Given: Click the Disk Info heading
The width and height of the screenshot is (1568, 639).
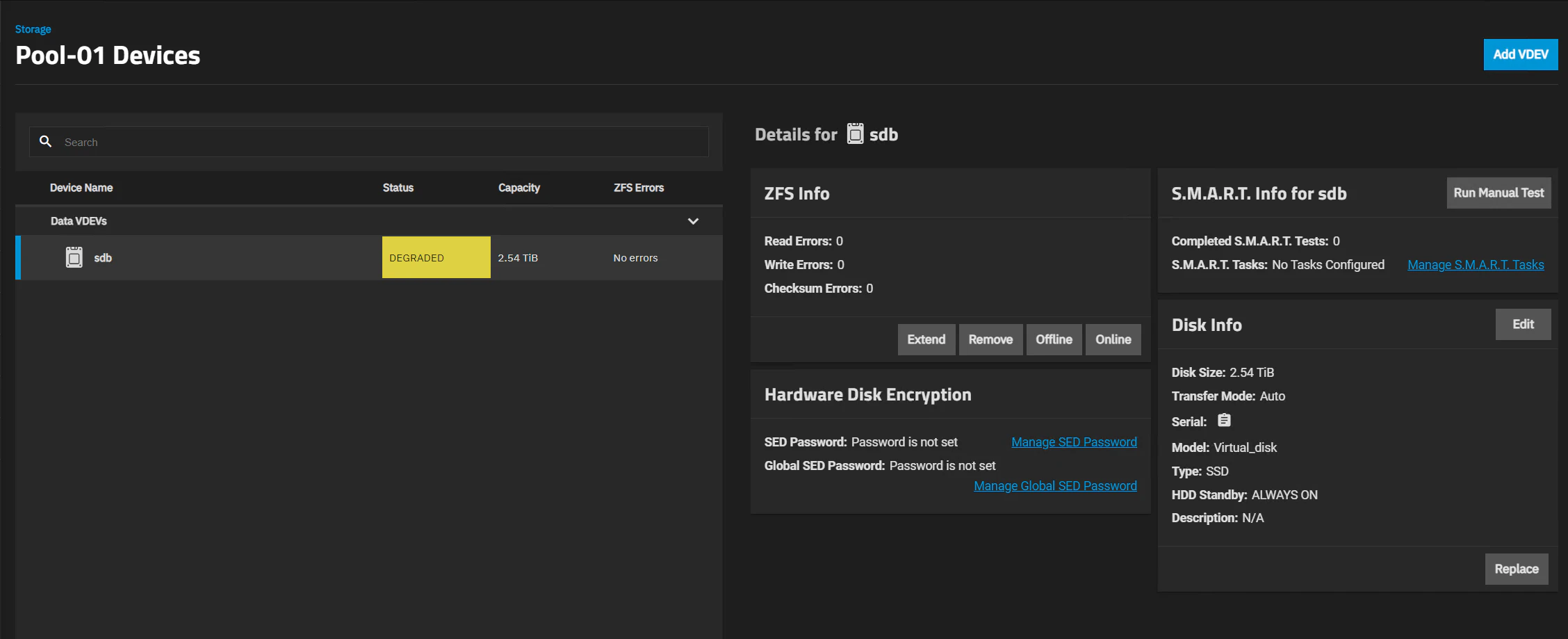Looking at the screenshot, I should 1207,325.
